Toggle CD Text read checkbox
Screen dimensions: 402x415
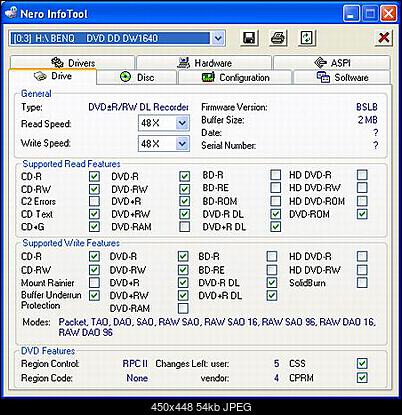click(x=94, y=214)
